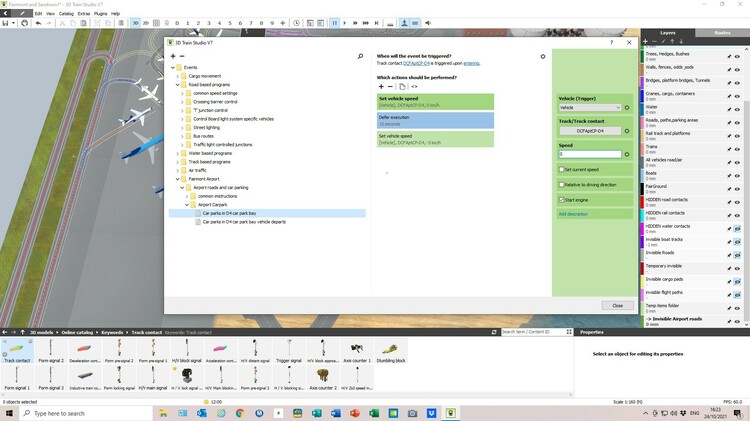Uncheck the Start engine checkbox
The width and height of the screenshot is (750, 421).
coord(561,200)
